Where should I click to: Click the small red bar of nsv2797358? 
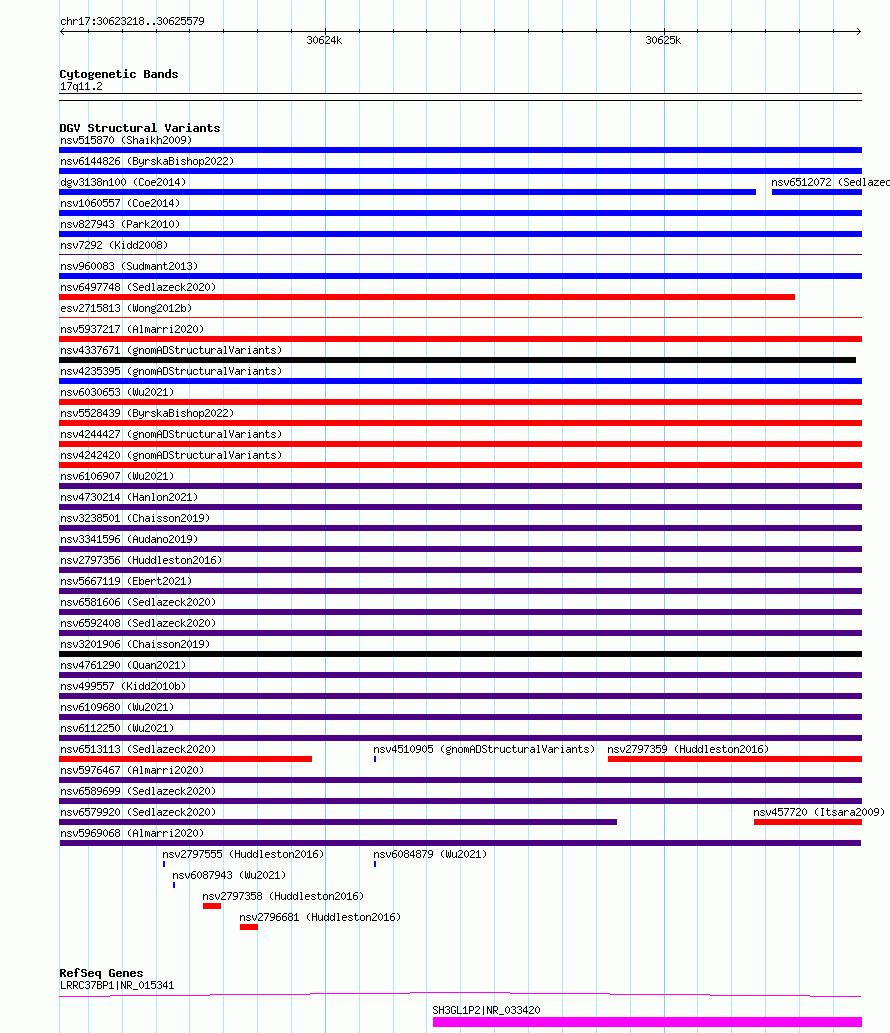click(x=212, y=907)
